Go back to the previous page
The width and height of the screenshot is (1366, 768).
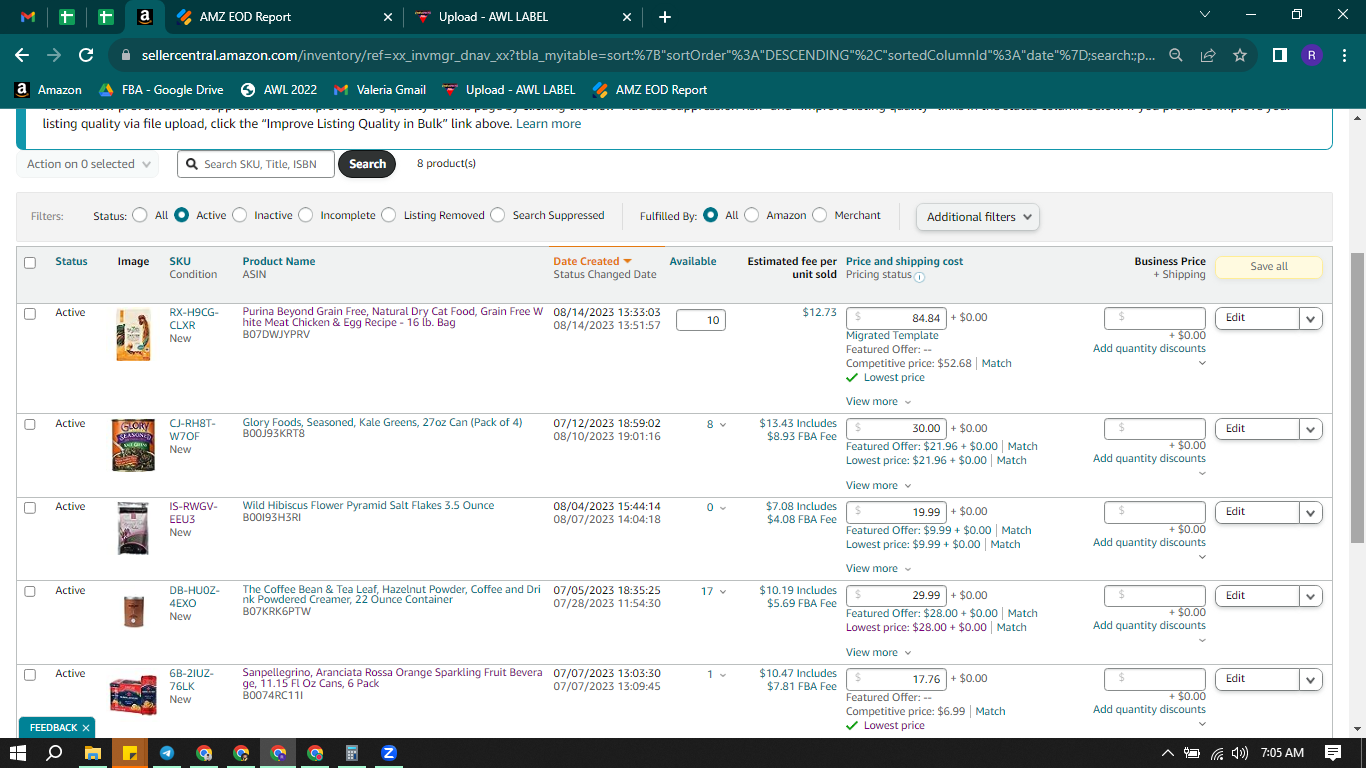pos(22,56)
